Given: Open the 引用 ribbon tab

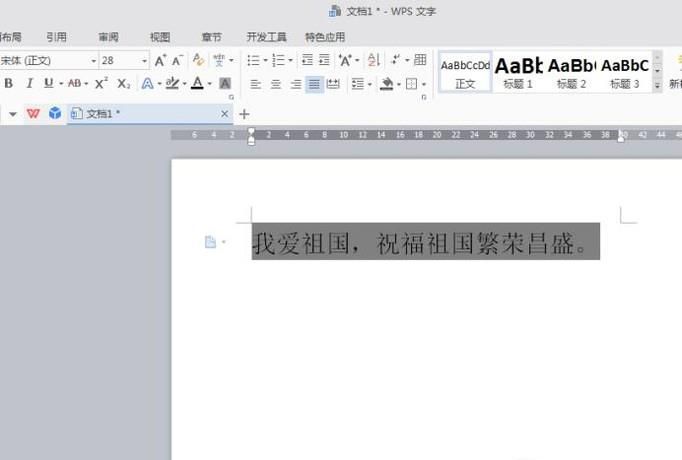Looking at the screenshot, I should point(57,37).
